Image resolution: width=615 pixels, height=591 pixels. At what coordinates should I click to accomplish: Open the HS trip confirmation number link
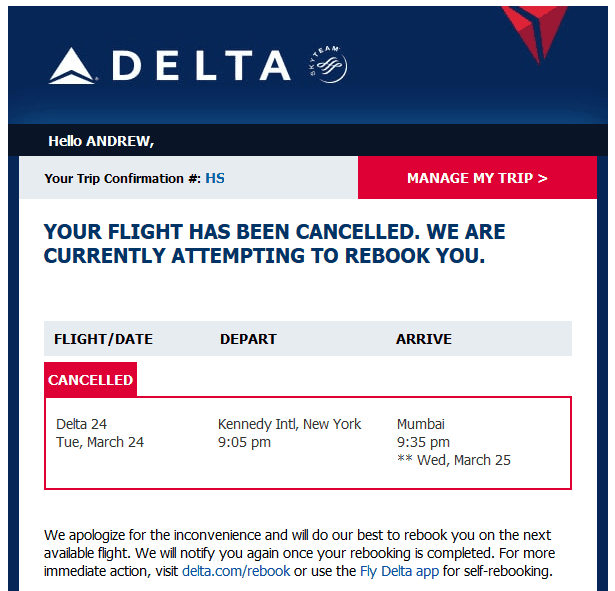[215, 178]
